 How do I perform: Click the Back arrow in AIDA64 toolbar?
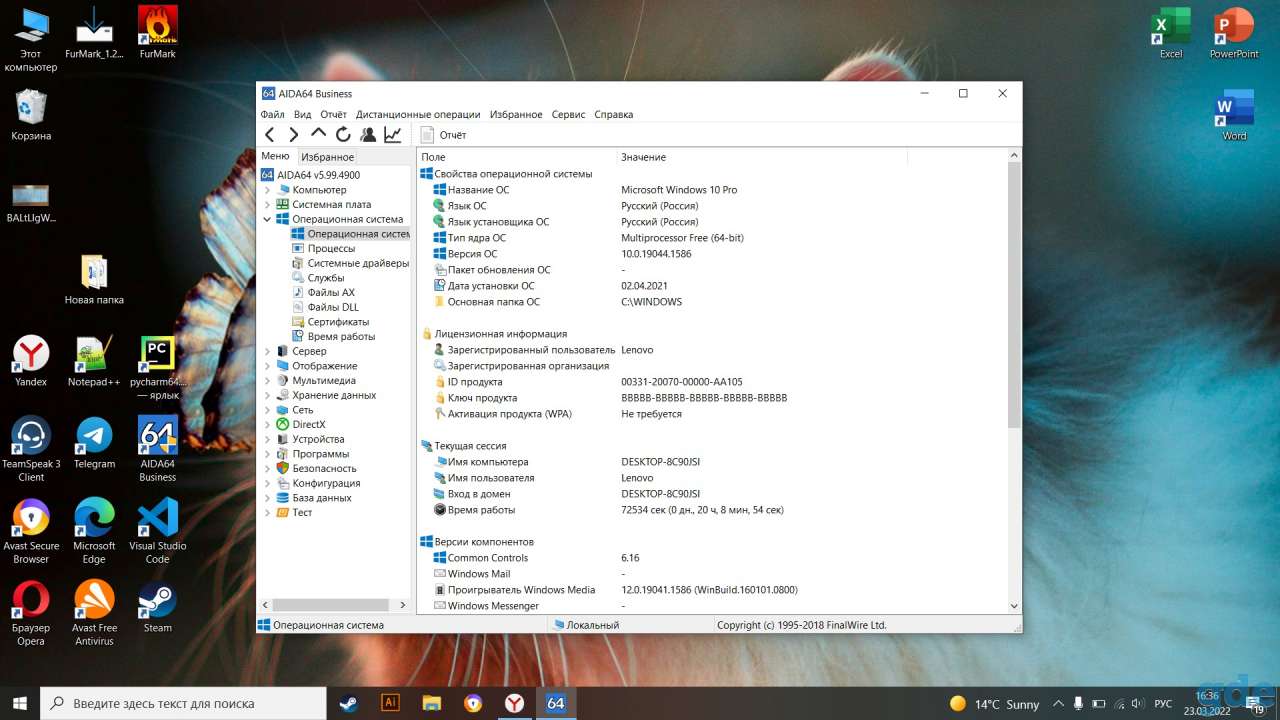[x=269, y=134]
